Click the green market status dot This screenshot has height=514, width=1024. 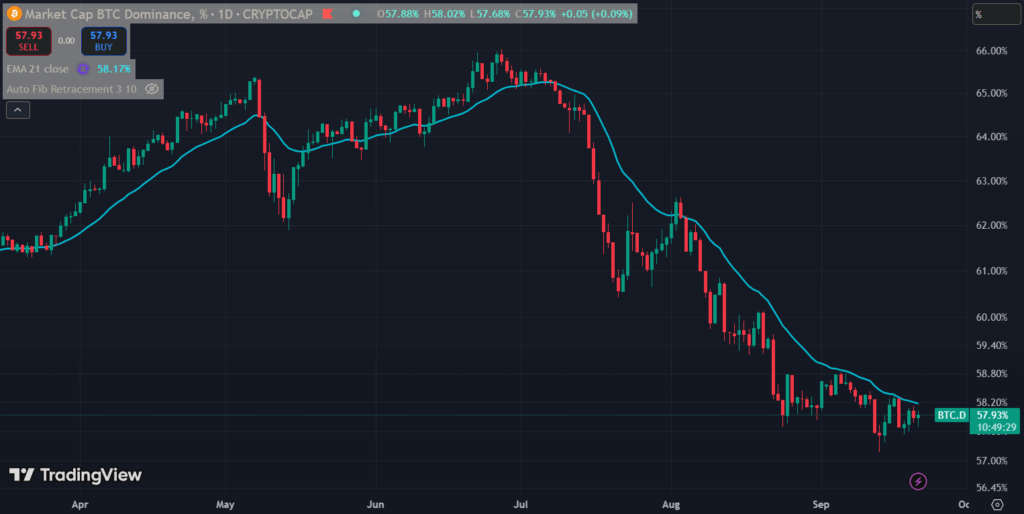tap(355, 13)
